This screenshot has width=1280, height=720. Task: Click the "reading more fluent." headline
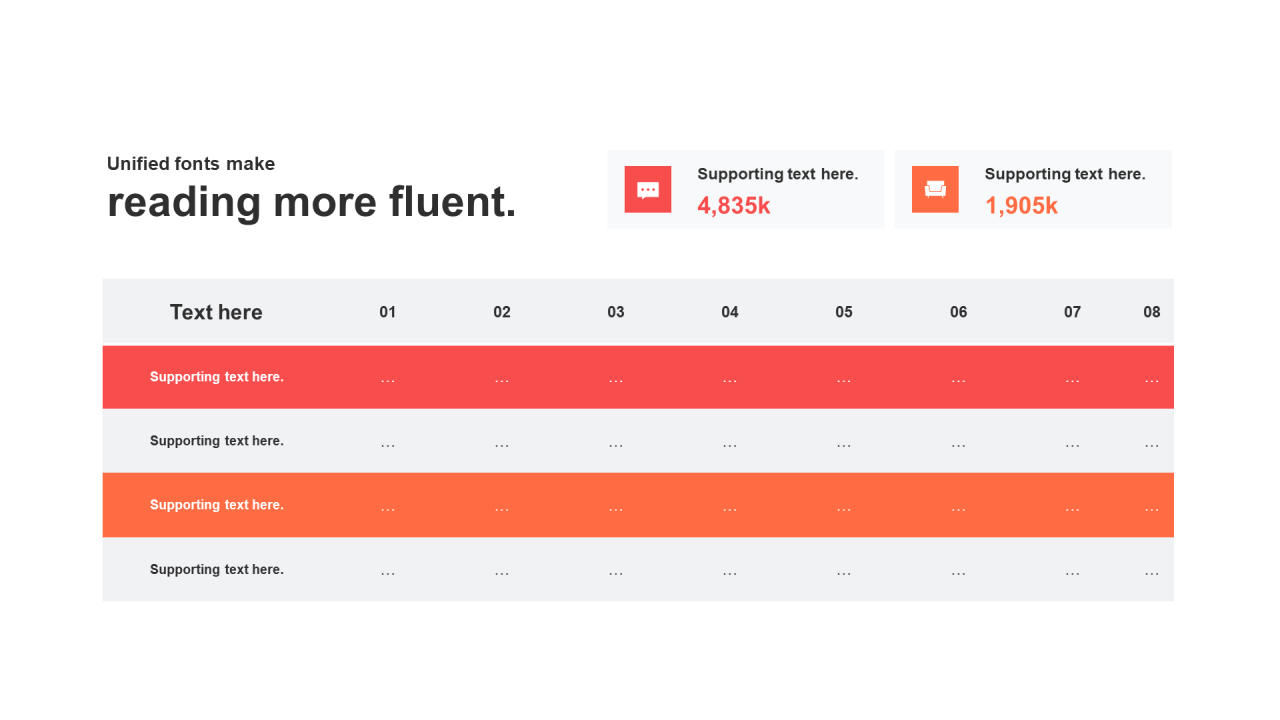(312, 202)
